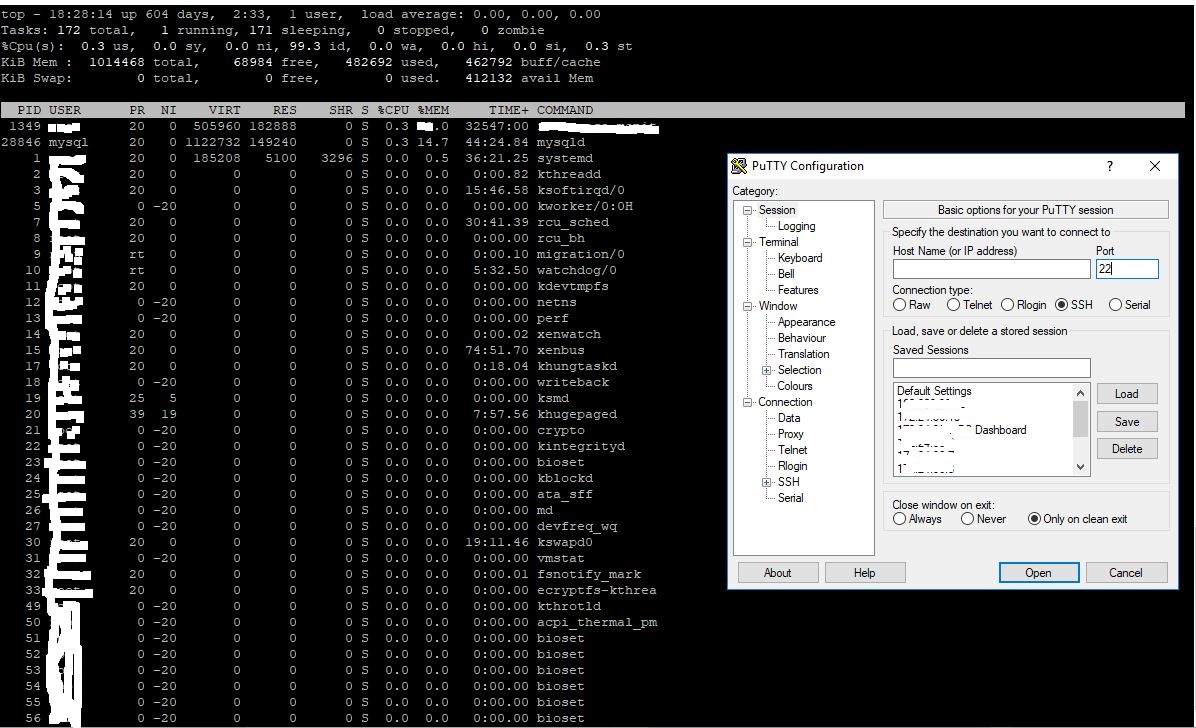This screenshot has height=728, width=1196.
Task: Choose the Raw connection type
Action: pyautogui.click(x=900, y=305)
